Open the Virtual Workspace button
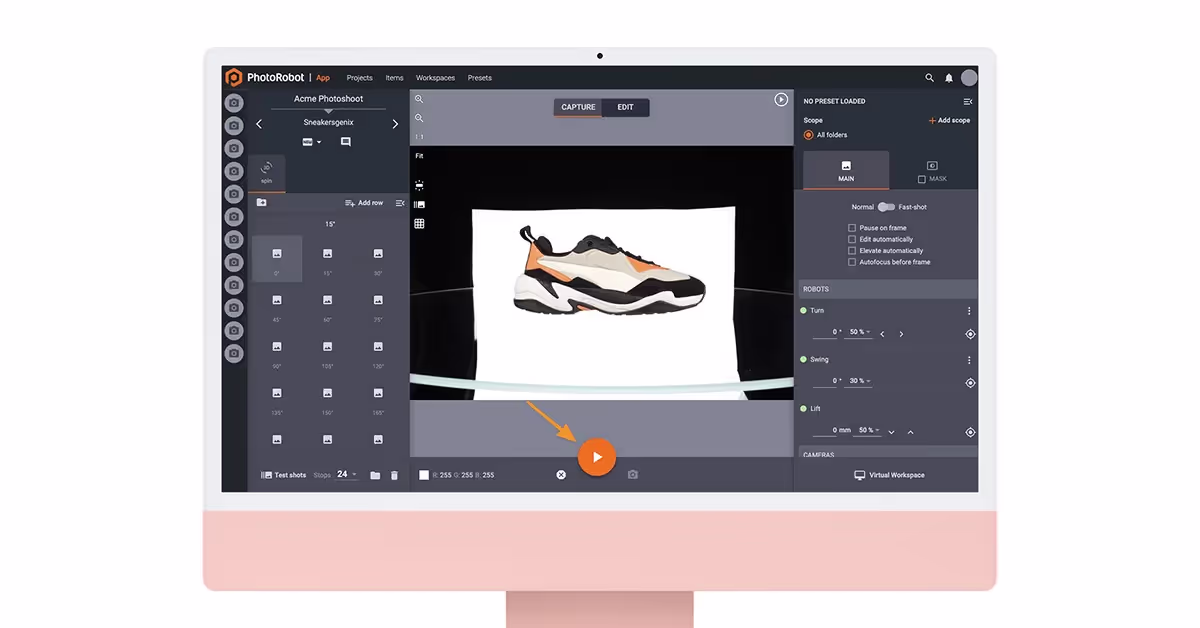1200x628 pixels. [889, 475]
